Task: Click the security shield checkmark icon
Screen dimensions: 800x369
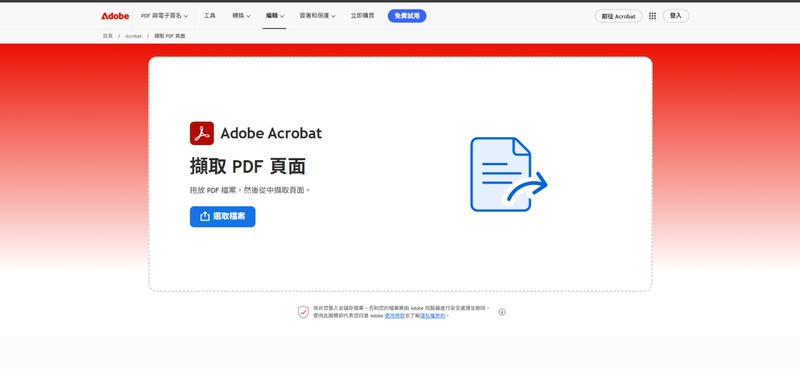Action: click(303, 312)
